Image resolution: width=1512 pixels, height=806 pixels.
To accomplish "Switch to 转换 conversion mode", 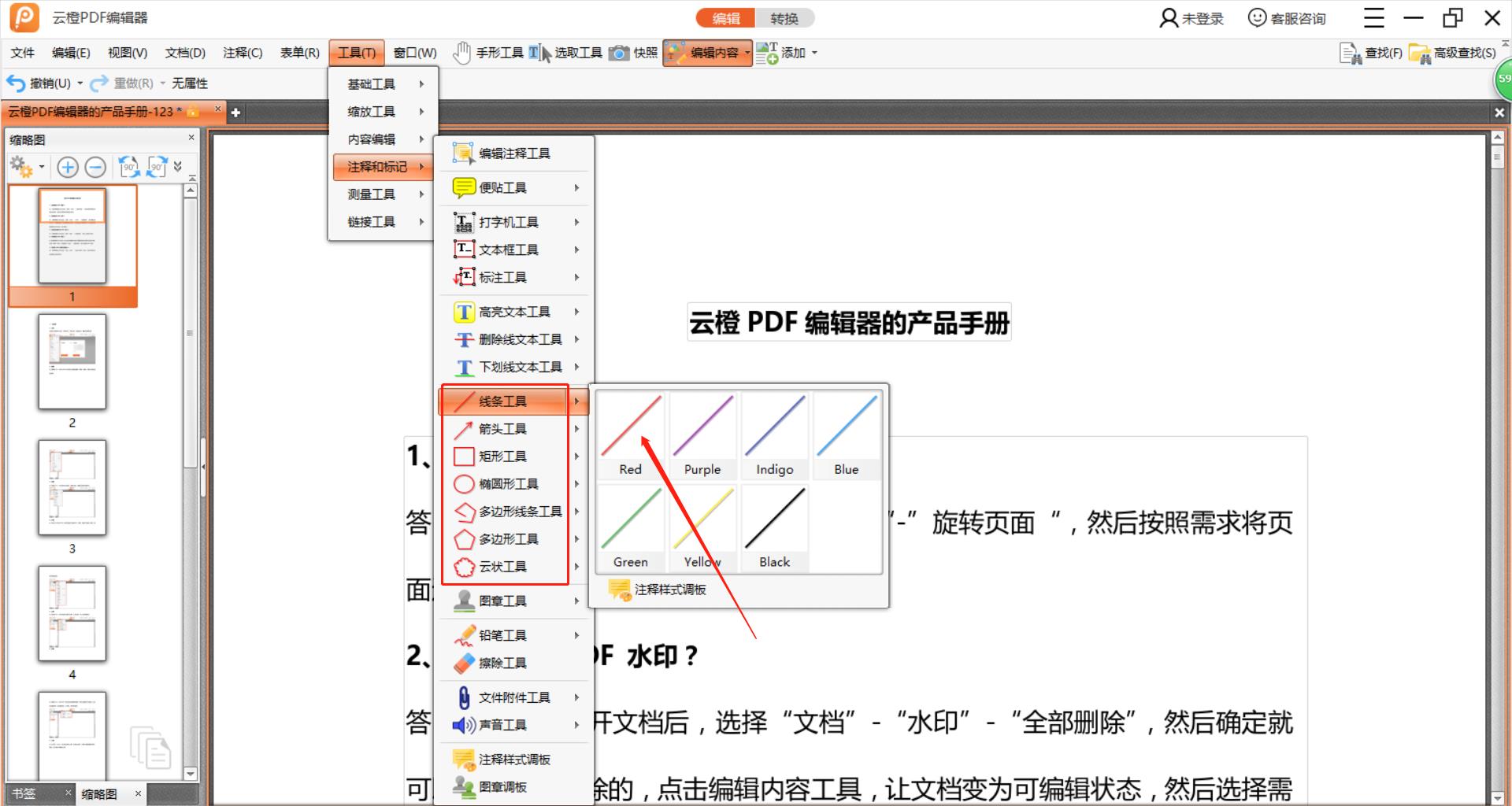I will point(784,17).
